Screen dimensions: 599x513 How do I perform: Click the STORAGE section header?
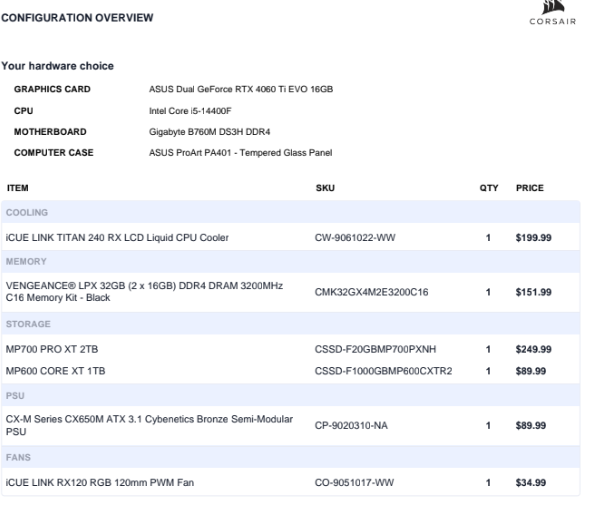point(290,324)
